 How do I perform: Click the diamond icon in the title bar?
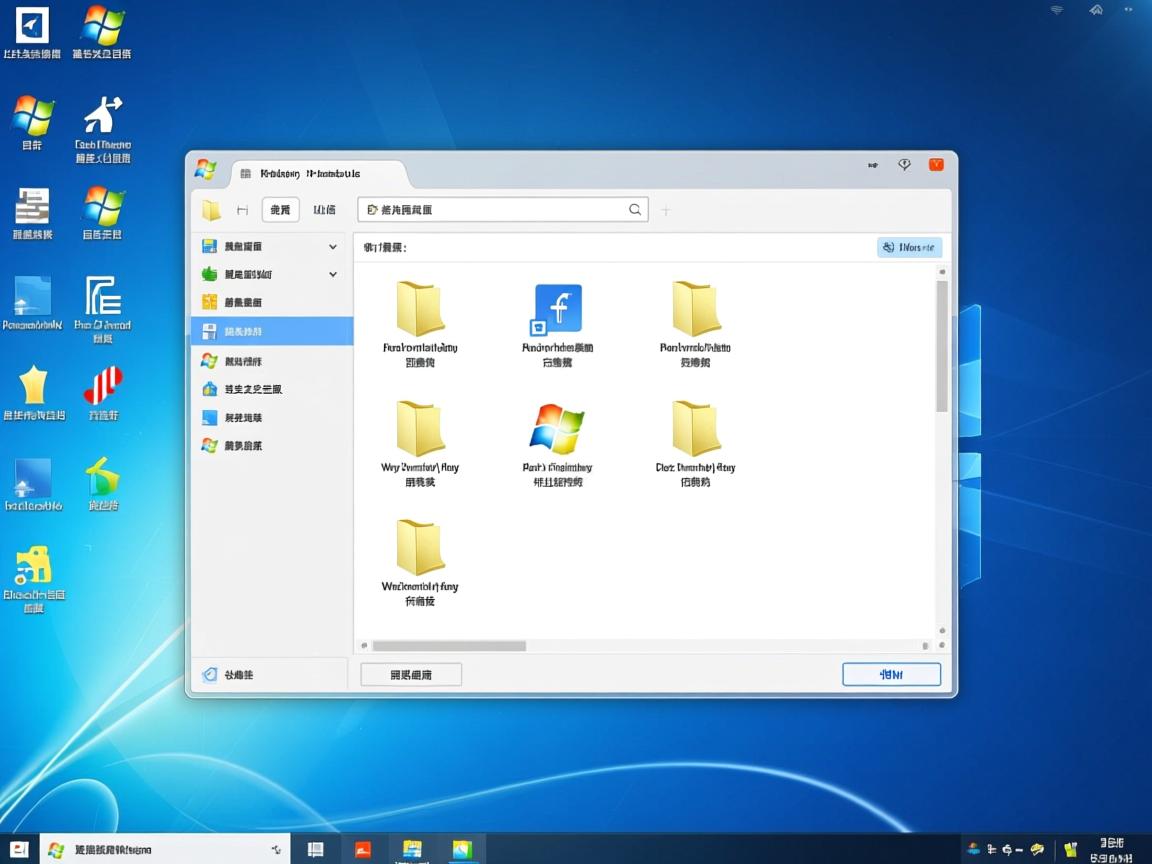(904, 165)
